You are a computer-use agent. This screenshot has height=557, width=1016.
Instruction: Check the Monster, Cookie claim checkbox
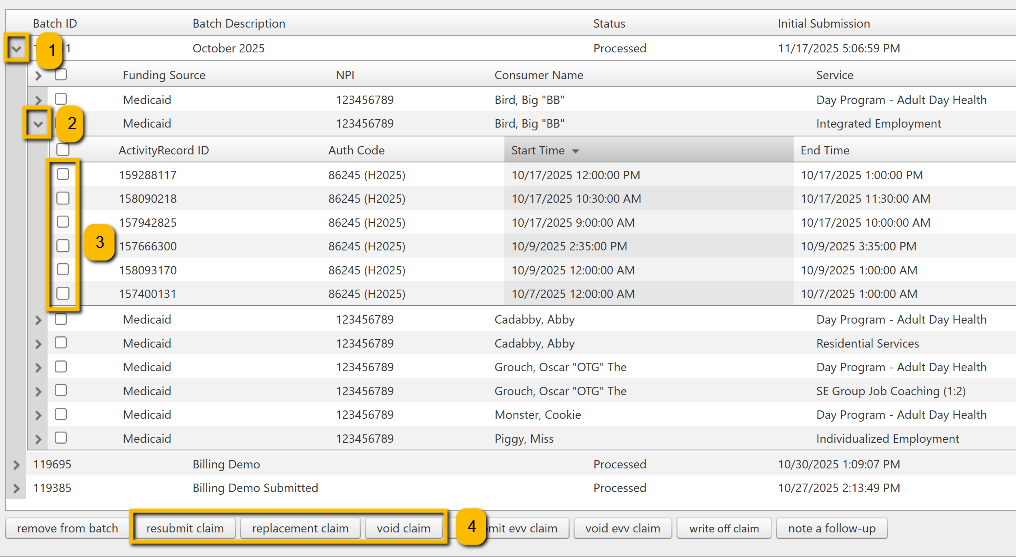pyautogui.click(x=61, y=414)
